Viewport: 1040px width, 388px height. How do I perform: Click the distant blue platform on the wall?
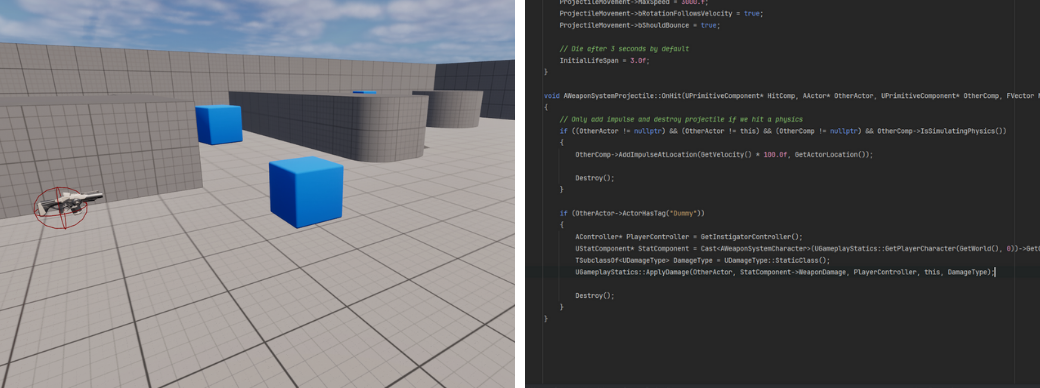(x=364, y=92)
